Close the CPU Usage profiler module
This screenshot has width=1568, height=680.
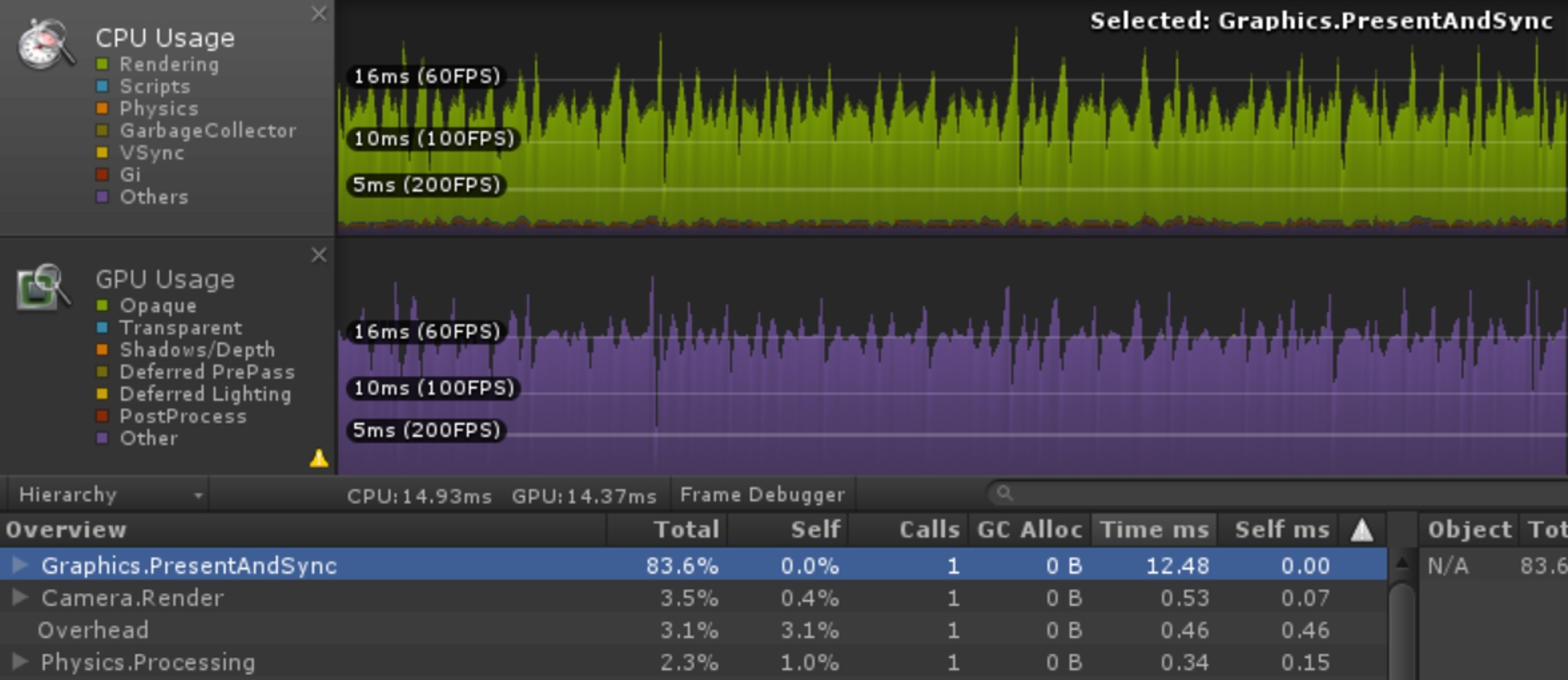[x=318, y=14]
